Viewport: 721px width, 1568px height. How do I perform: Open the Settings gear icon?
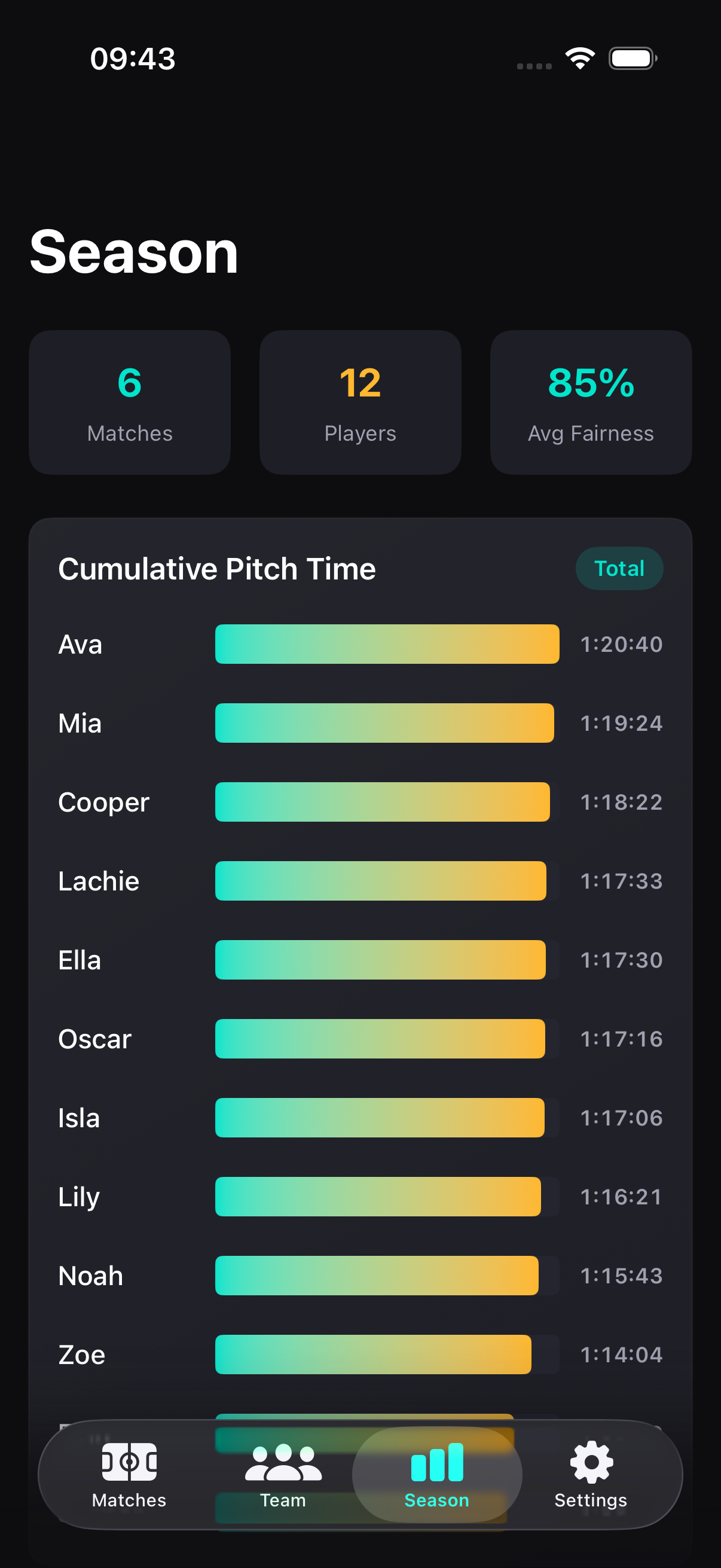591,1462
